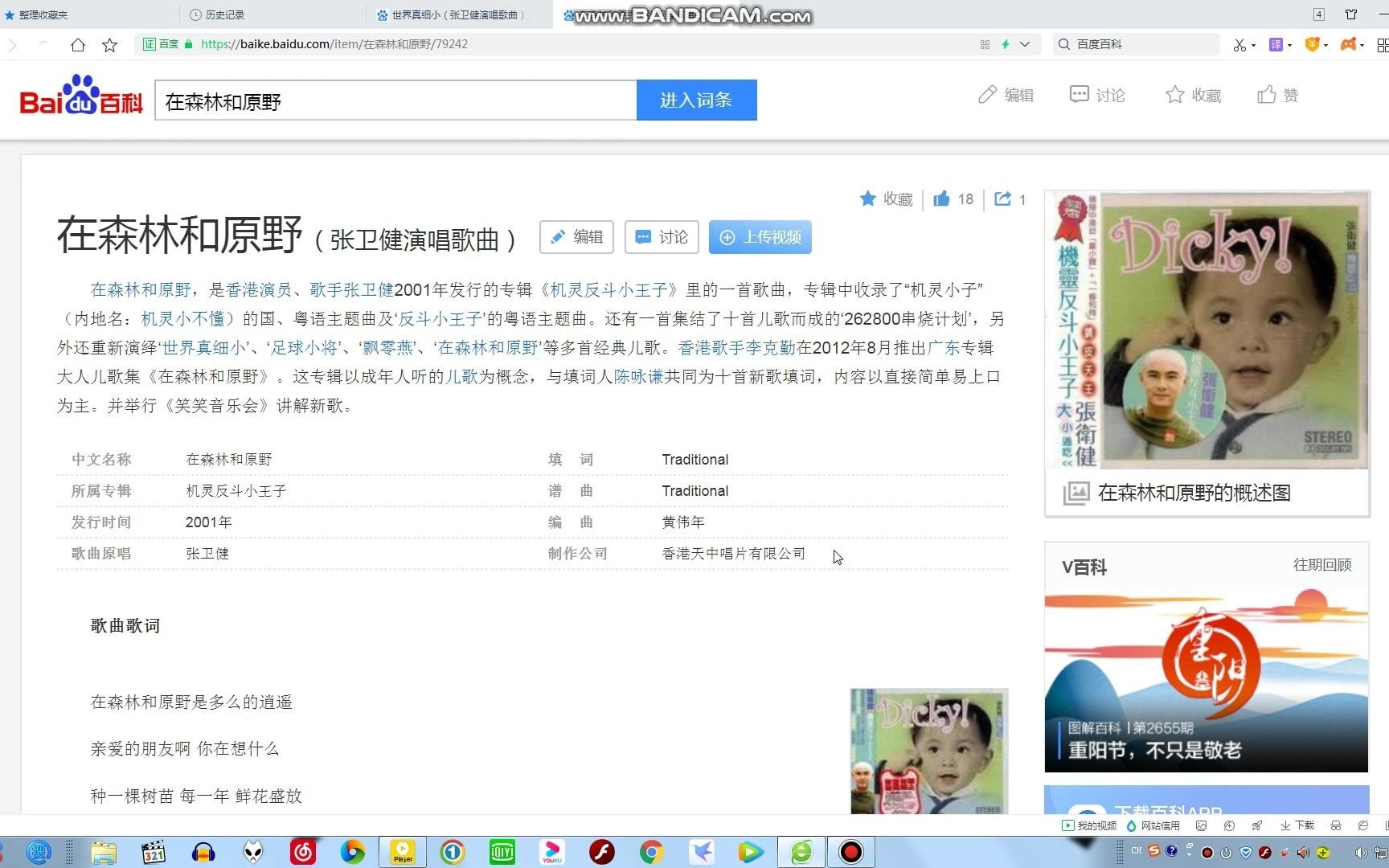The image size is (1389, 868).
Task: Click the 编辑 button beside the title
Action: point(576,237)
